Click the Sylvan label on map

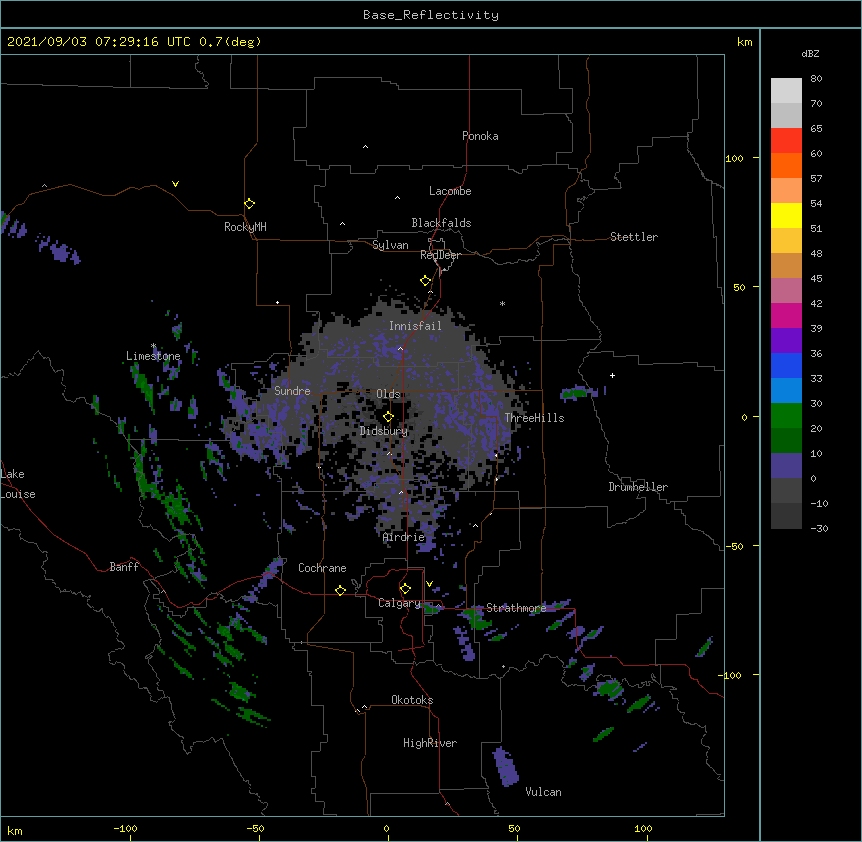point(390,245)
